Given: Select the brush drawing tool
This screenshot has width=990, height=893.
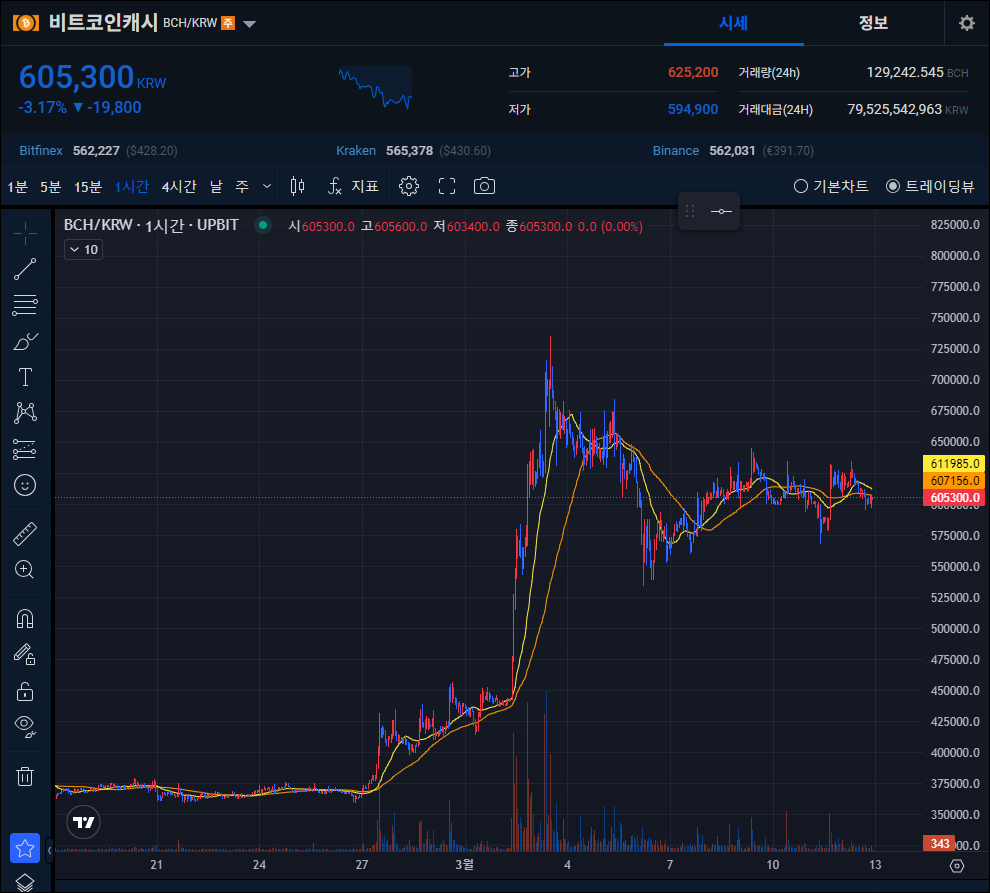Looking at the screenshot, I should click(25, 342).
